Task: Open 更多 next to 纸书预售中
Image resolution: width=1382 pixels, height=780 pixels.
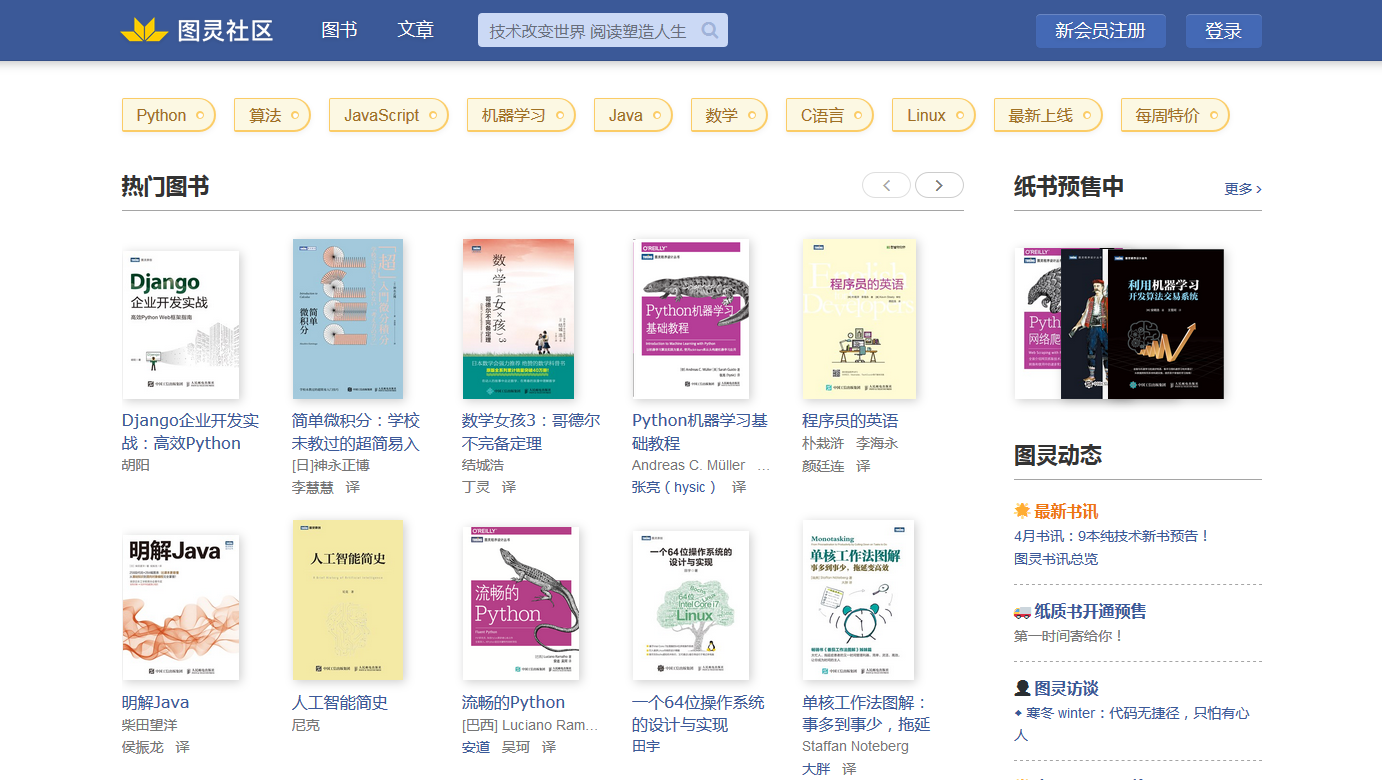Action: (1241, 188)
